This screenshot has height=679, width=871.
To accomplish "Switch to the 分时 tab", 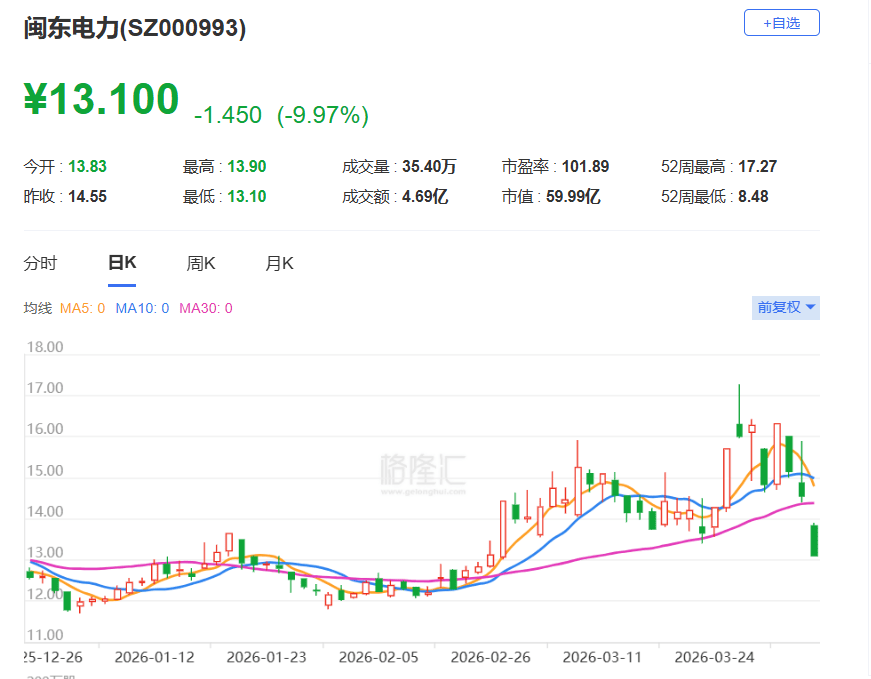I will [39, 263].
